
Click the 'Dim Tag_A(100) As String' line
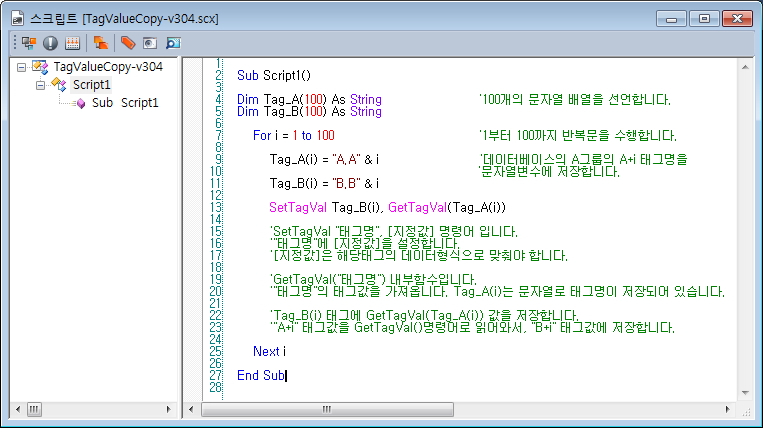click(309, 99)
